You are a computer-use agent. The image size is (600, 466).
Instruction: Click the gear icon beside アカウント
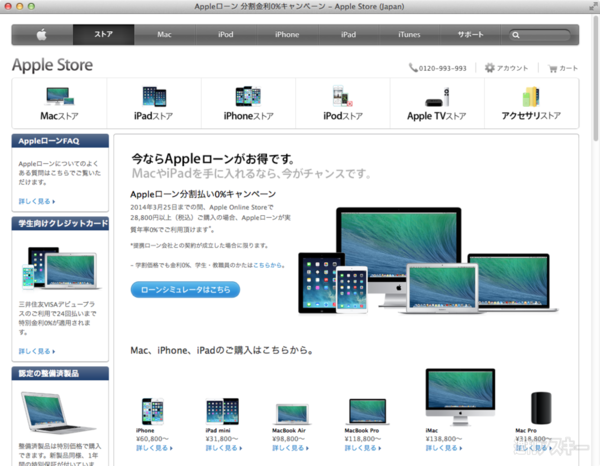pos(489,68)
